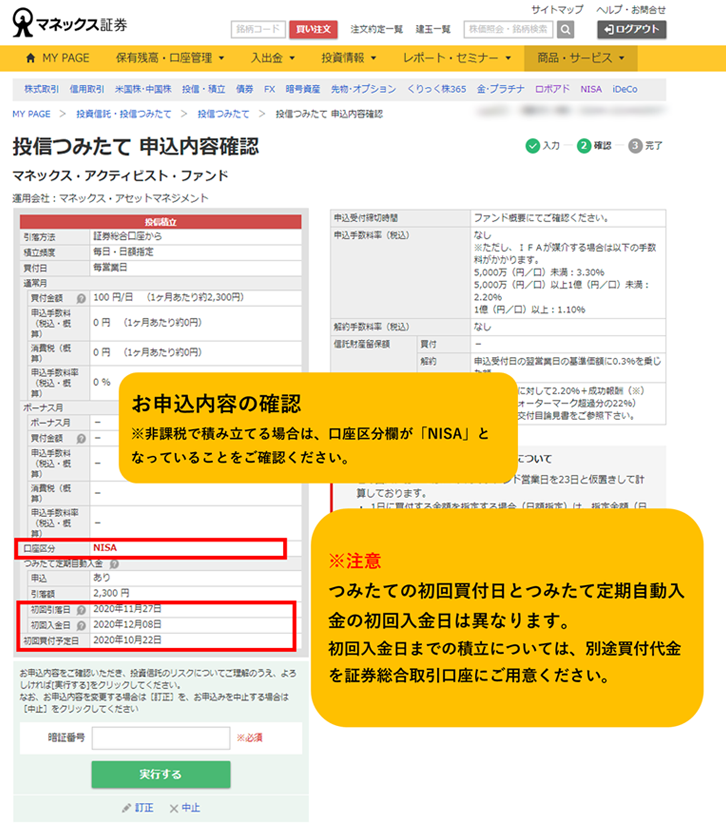Viewport: 726px width, 834px height.
Task: Click 積立頻度 value 毎日・日額指定
Action: pos(123,252)
